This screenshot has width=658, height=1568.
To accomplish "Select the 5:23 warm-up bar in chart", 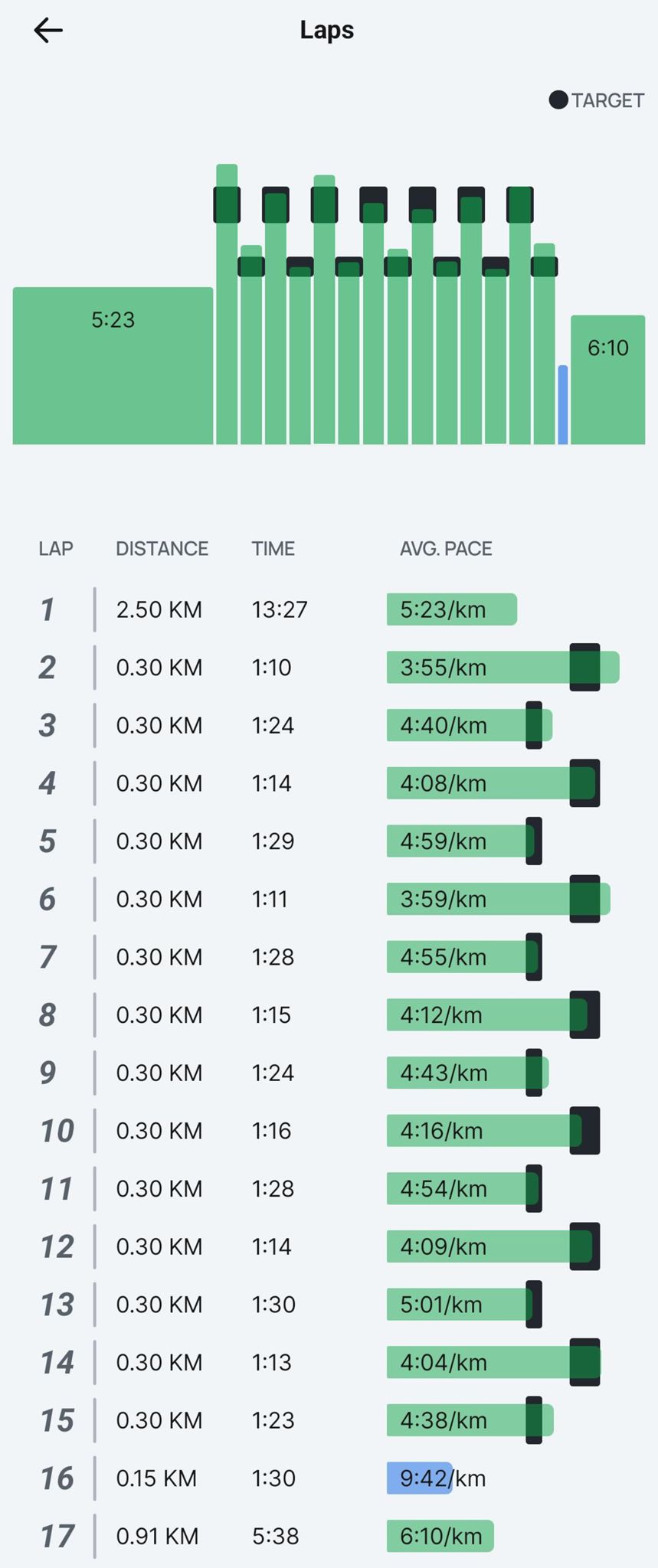I will pos(113,365).
